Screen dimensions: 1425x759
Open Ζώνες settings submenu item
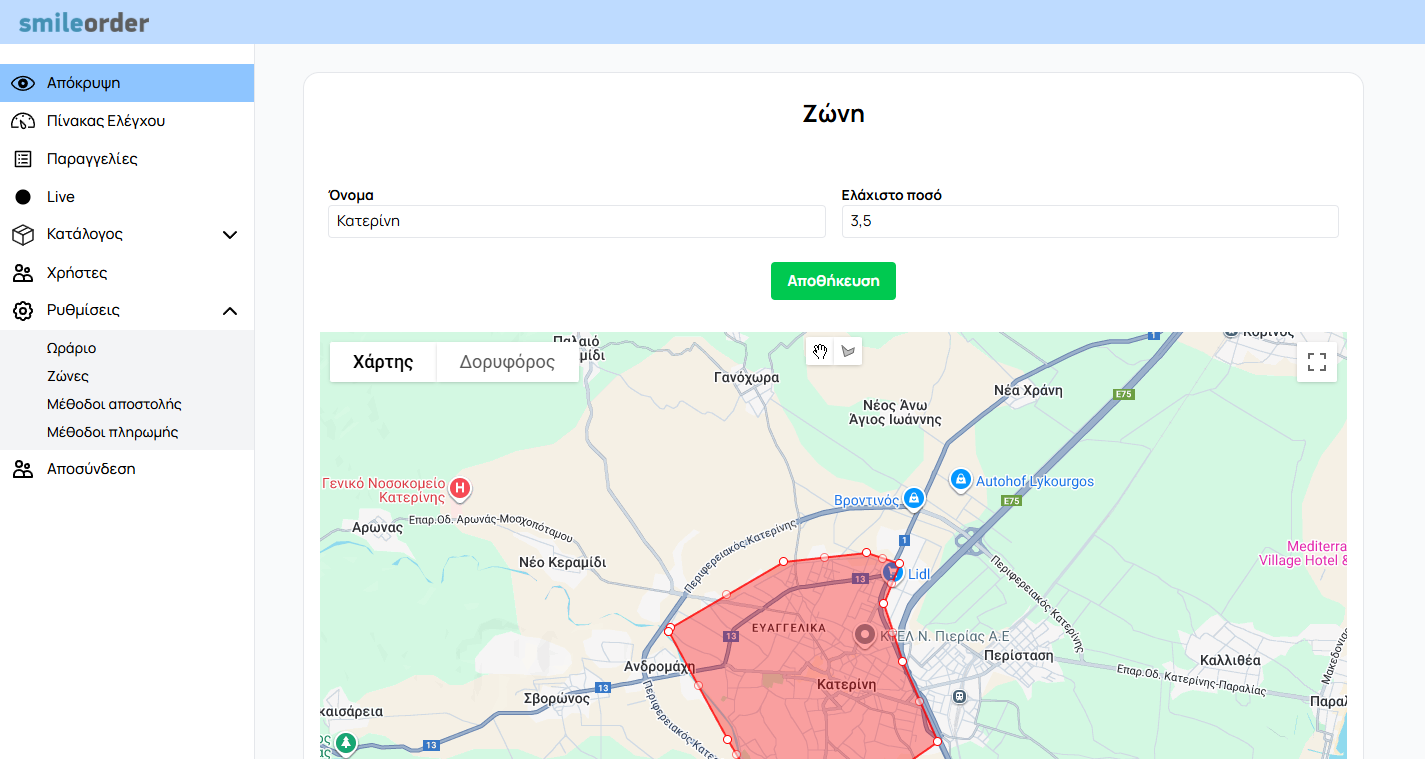tap(68, 377)
